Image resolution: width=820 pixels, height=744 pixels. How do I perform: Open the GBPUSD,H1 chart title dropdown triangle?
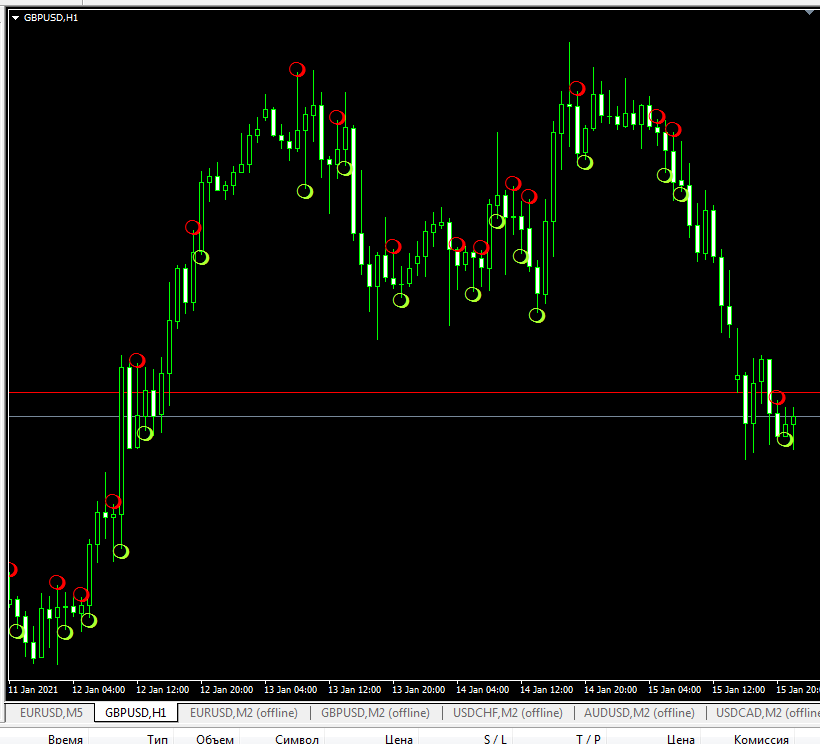point(15,18)
